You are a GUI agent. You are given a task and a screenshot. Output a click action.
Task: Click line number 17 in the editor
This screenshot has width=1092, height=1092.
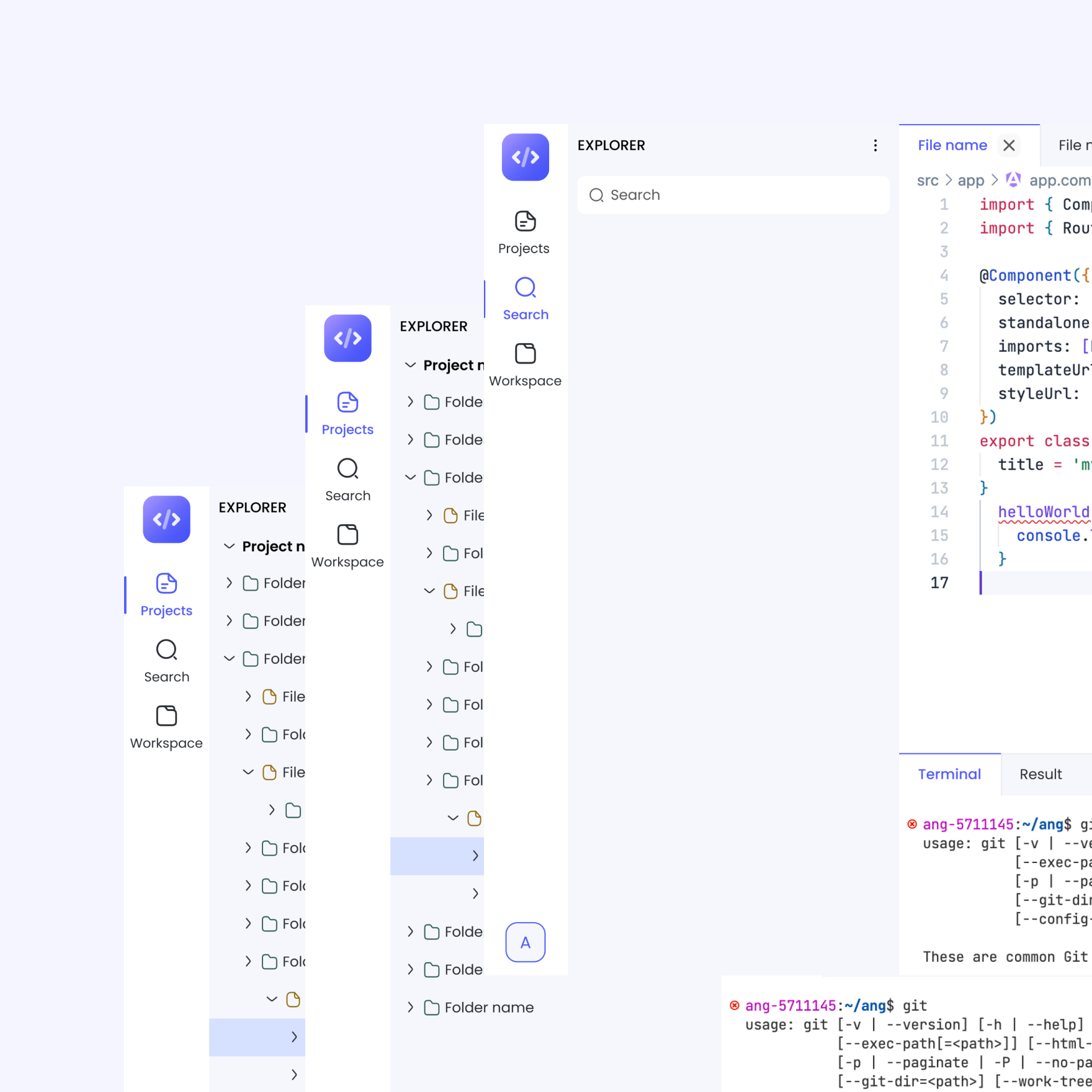(x=939, y=583)
